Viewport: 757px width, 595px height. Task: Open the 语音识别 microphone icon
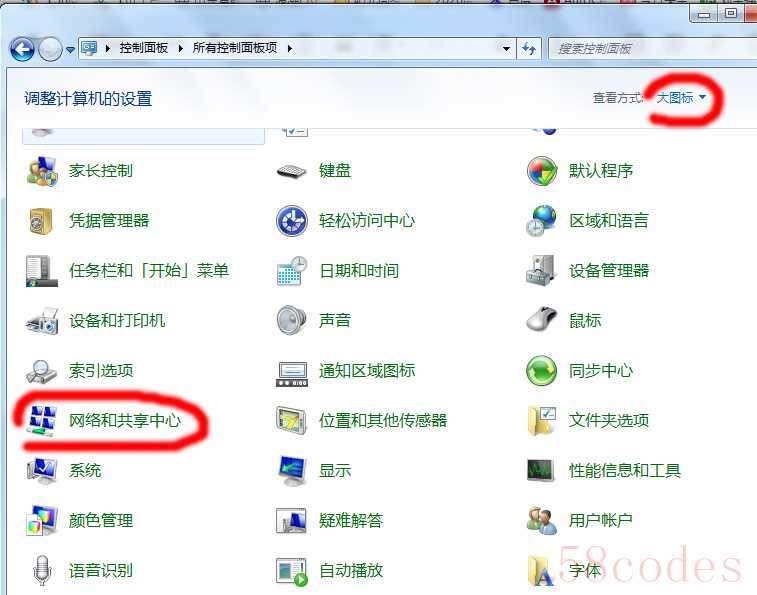tap(42, 570)
